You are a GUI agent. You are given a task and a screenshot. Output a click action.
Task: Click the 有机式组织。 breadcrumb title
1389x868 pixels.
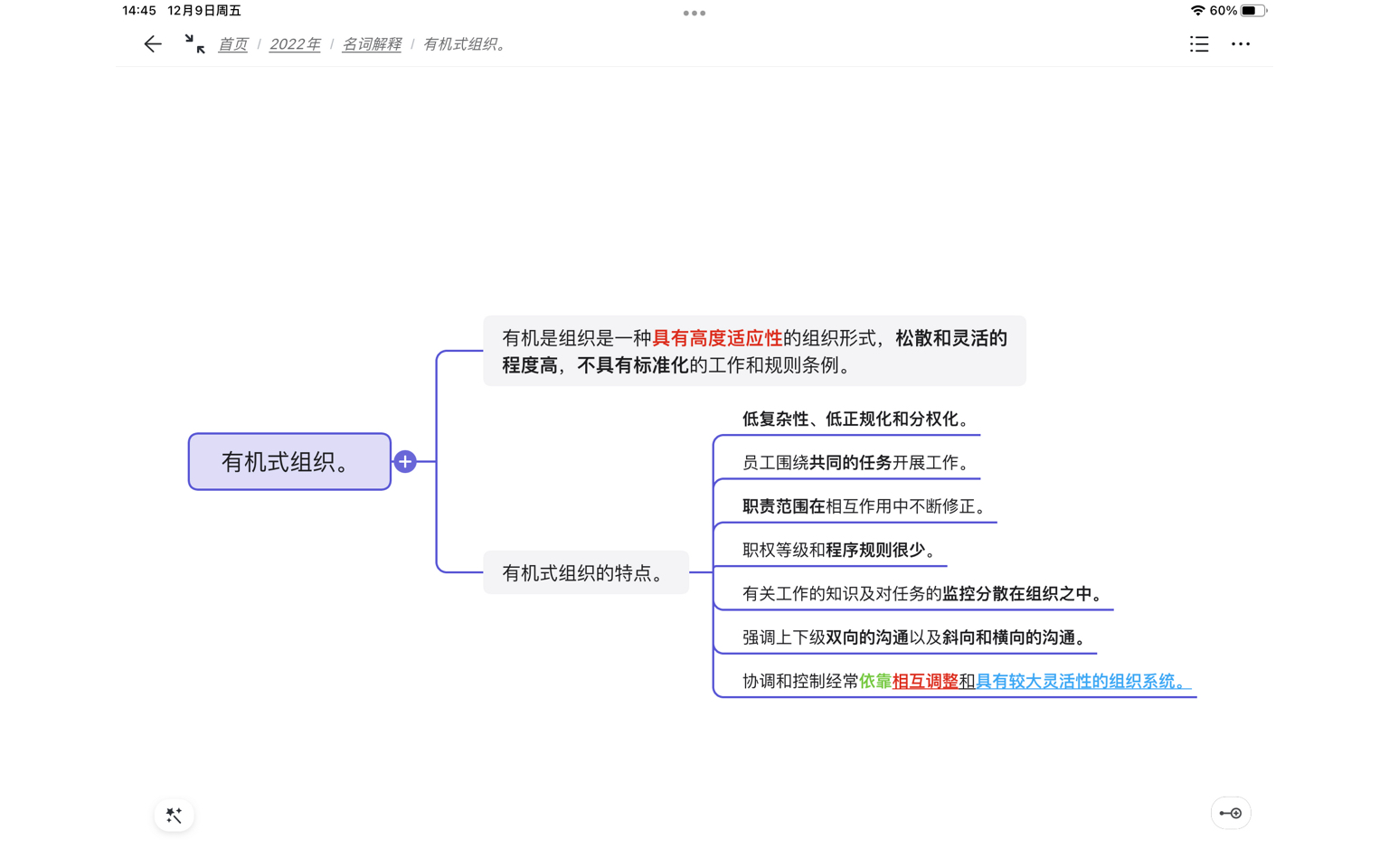click(x=465, y=44)
